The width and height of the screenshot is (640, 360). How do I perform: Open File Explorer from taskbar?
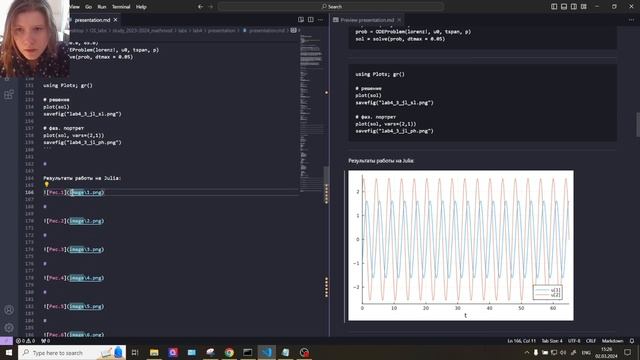click(x=154, y=352)
